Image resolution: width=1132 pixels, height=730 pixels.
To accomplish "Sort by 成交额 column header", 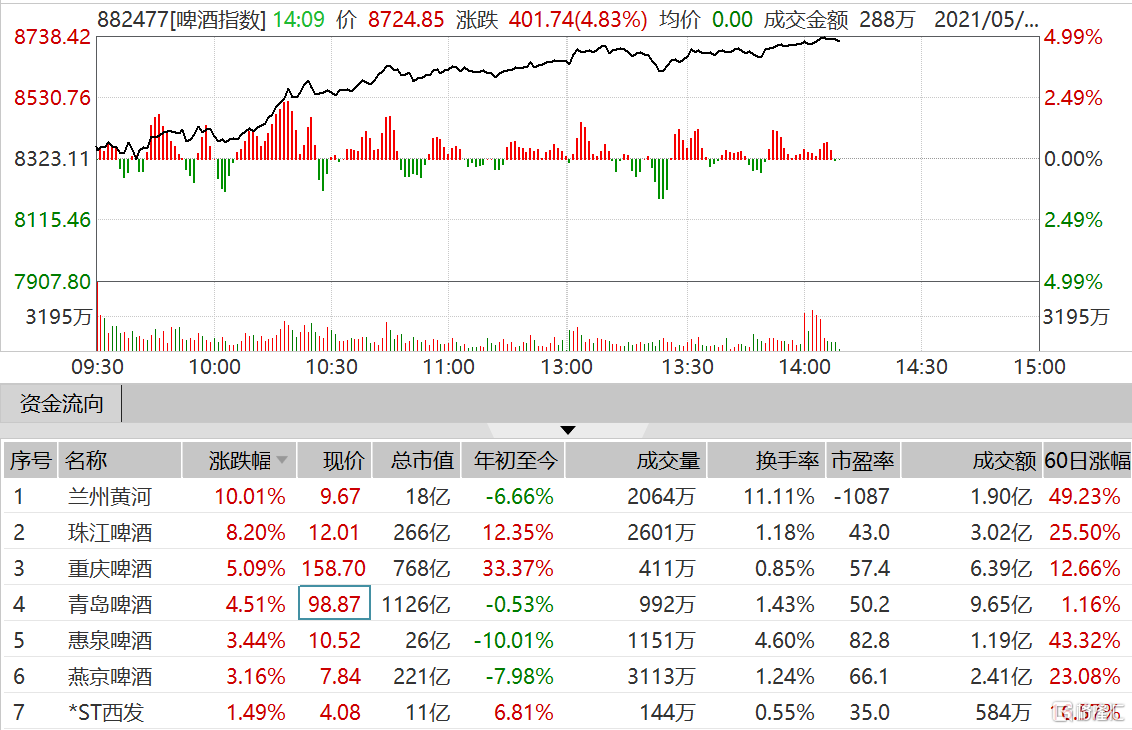I will [x=972, y=461].
